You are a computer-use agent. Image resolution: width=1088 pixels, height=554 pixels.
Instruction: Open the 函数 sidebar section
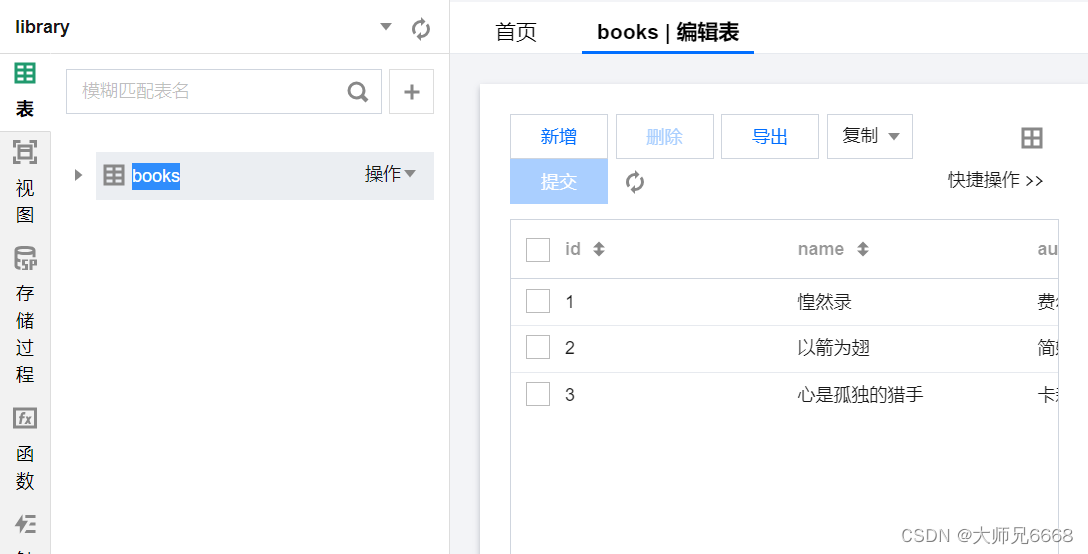(25, 450)
